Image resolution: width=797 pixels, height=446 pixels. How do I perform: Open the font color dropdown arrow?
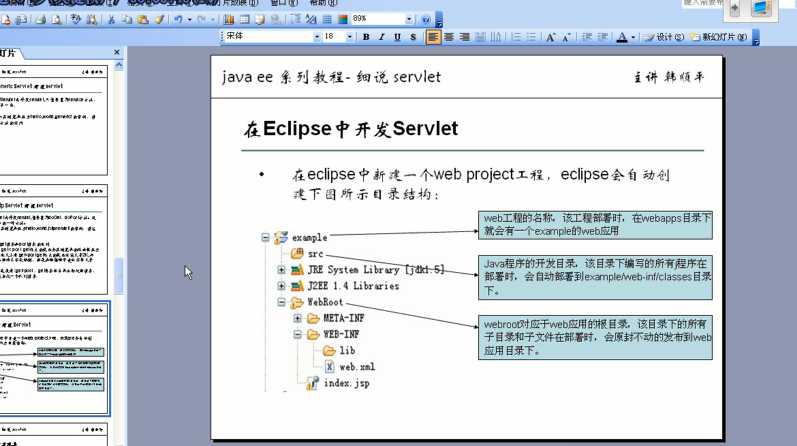[x=633, y=37]
